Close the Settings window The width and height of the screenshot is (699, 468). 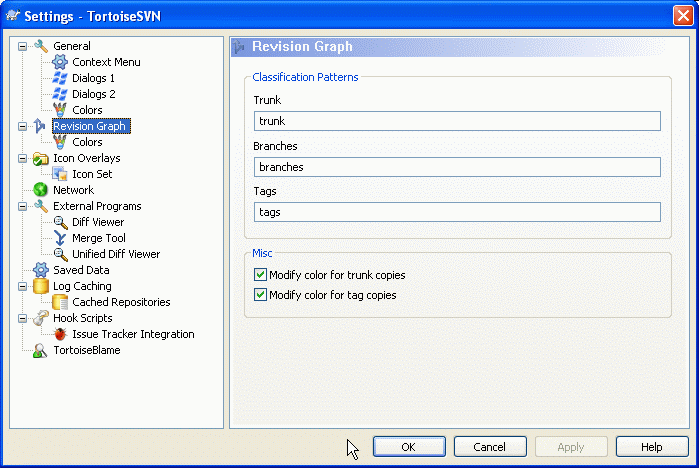[683, 16]
